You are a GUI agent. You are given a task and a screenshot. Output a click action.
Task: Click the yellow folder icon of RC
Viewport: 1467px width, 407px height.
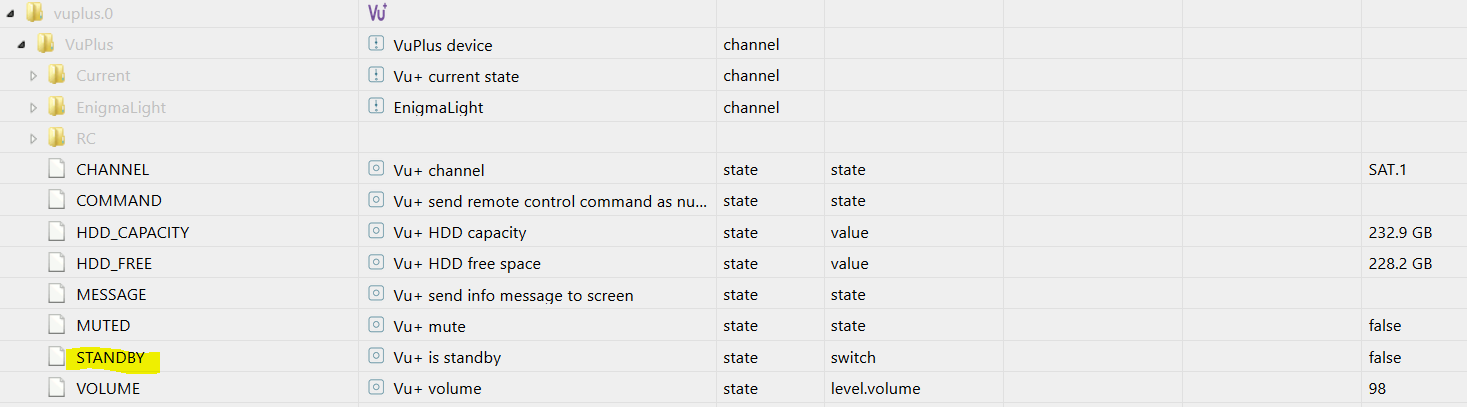click(x=57, y=138)
